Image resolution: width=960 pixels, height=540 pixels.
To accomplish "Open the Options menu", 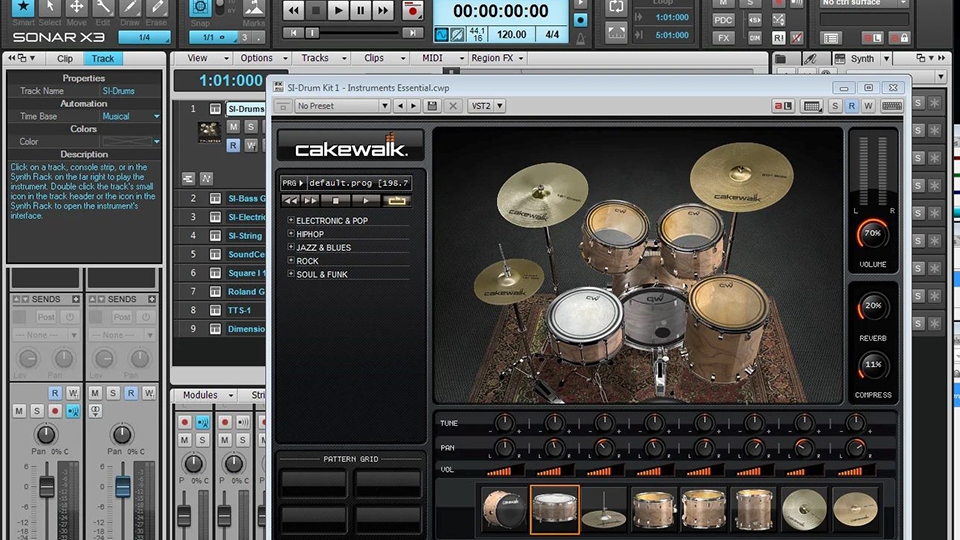I will 264,58.
